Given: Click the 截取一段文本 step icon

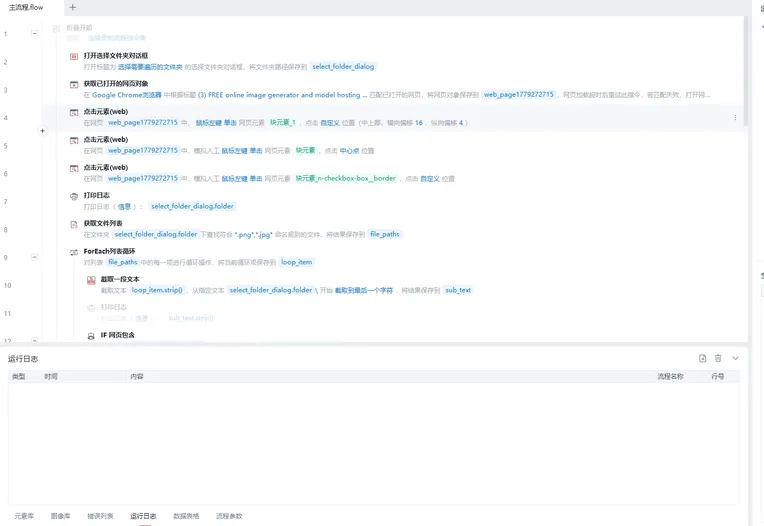Looking at the screenshot, I should coord(91,280).
